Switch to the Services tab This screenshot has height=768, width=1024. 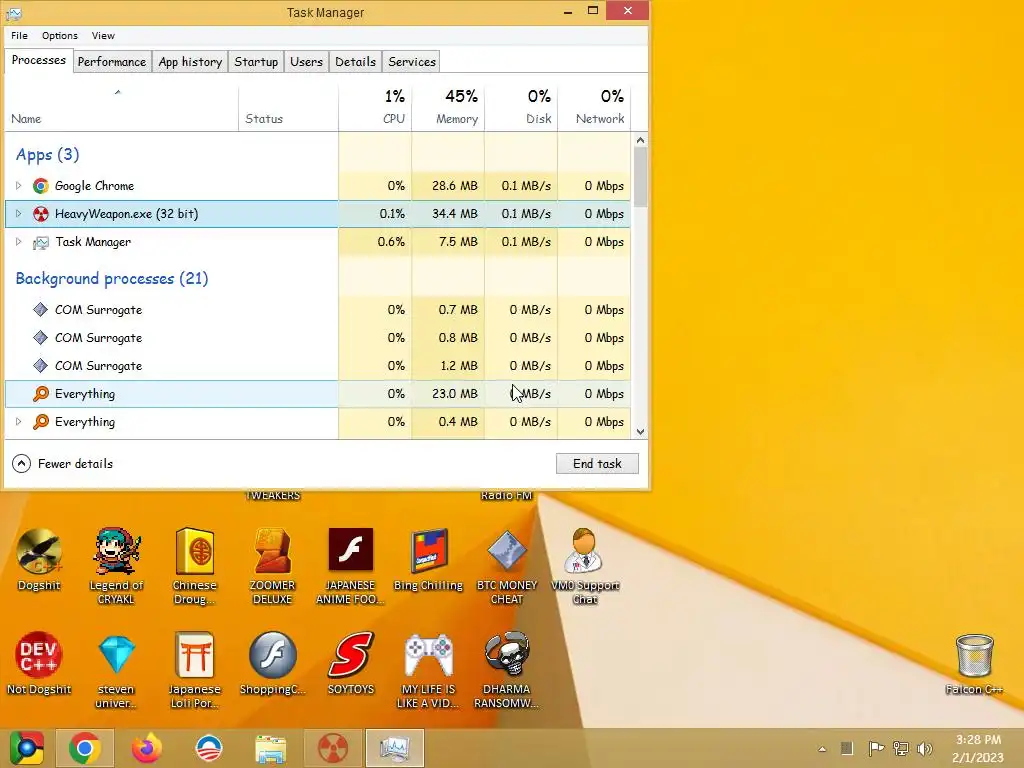click(411, 62)
